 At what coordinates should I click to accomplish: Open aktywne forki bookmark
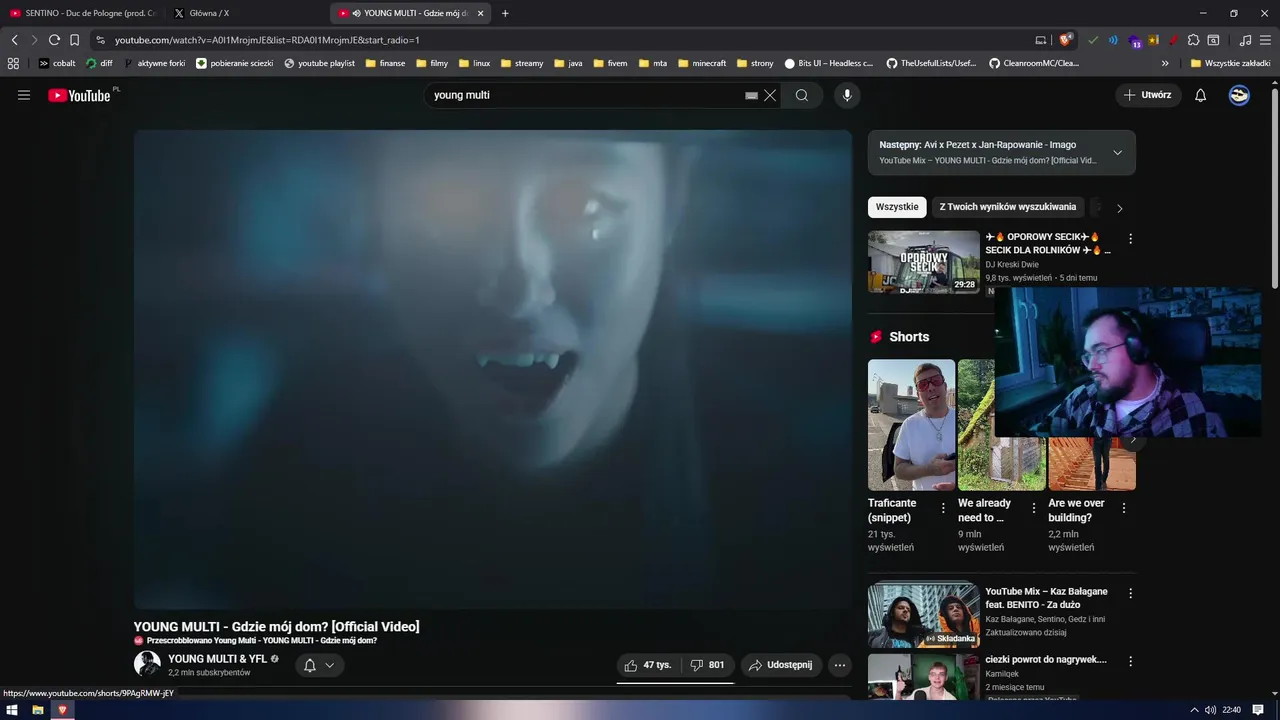coord(155,63)
